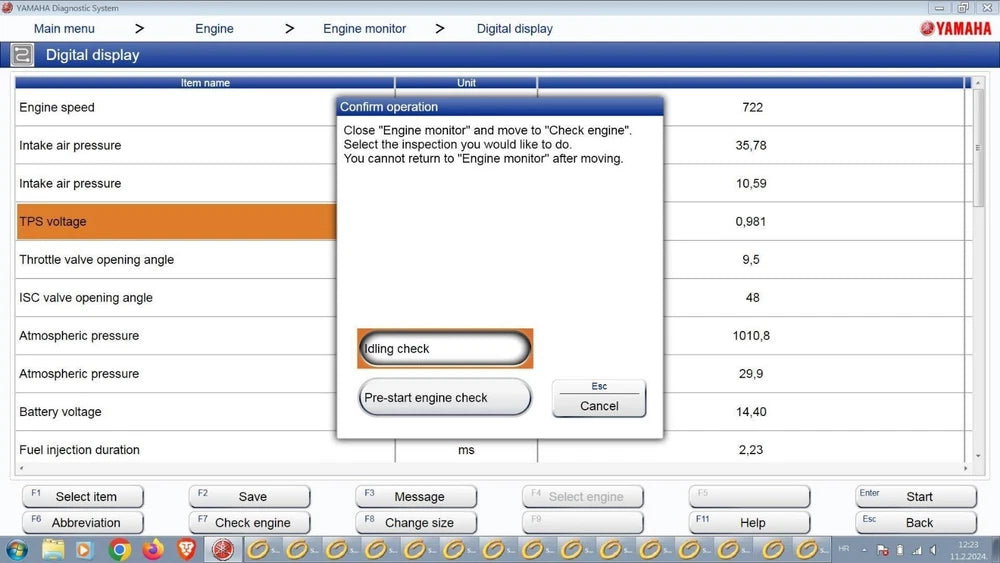Click the Digital display header icon

tap(22, 55)
